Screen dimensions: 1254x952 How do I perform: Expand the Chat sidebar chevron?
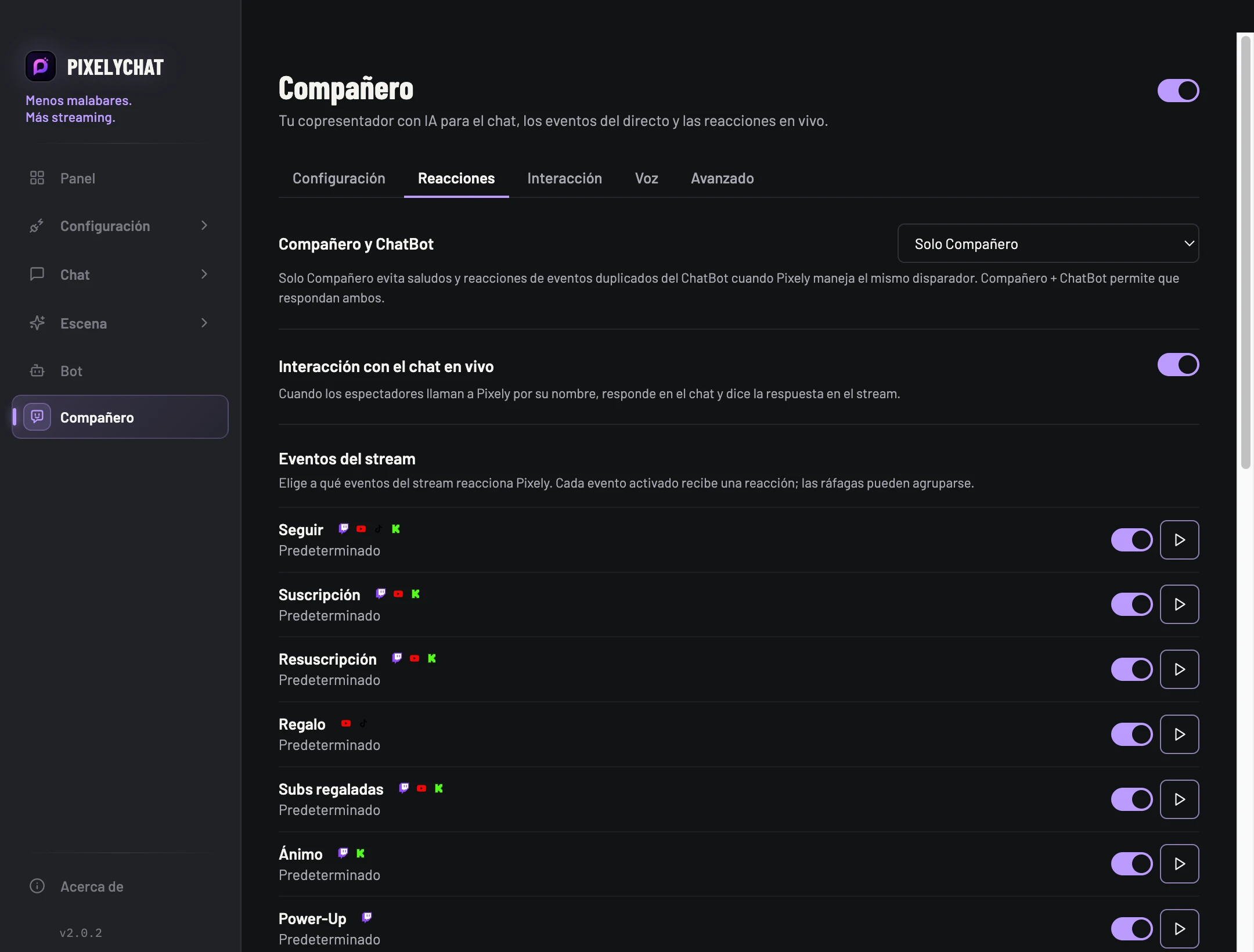click(204, 274)
